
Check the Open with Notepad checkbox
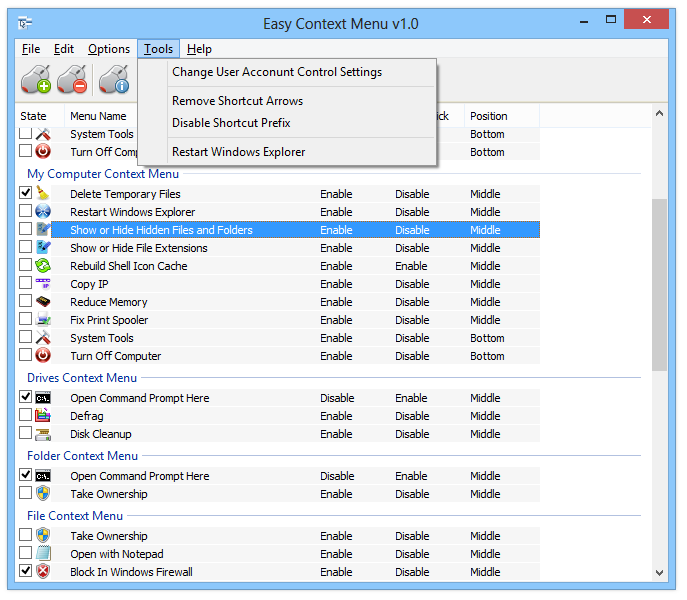(x=25, y=552)
